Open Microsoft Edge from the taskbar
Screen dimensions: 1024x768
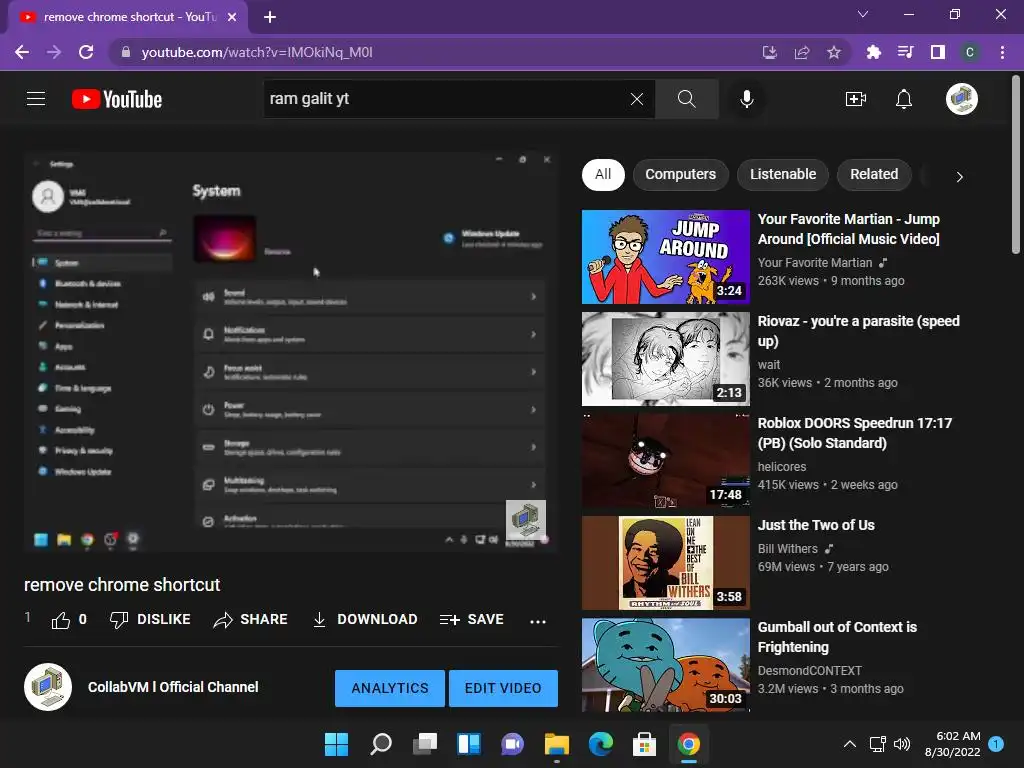601,744
